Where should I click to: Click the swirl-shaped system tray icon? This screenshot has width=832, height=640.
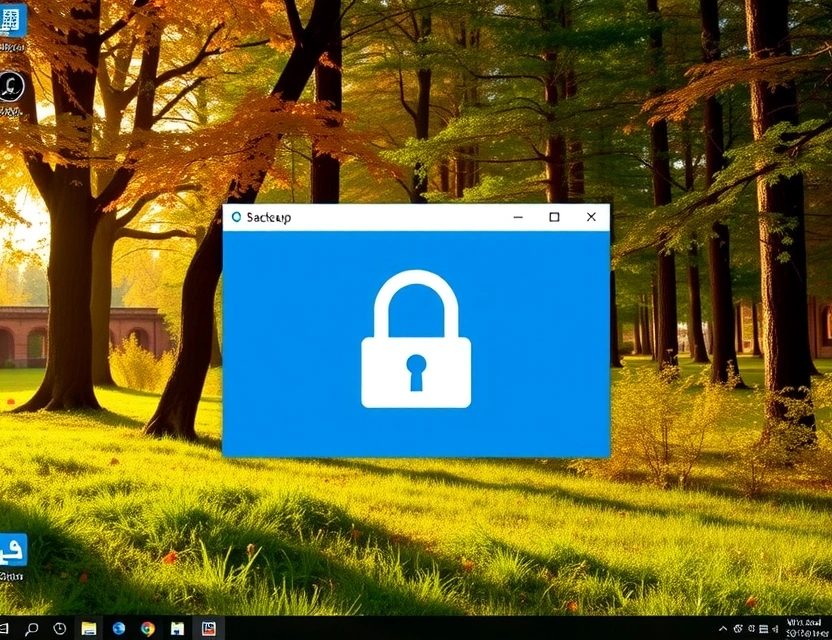(738, 629)
